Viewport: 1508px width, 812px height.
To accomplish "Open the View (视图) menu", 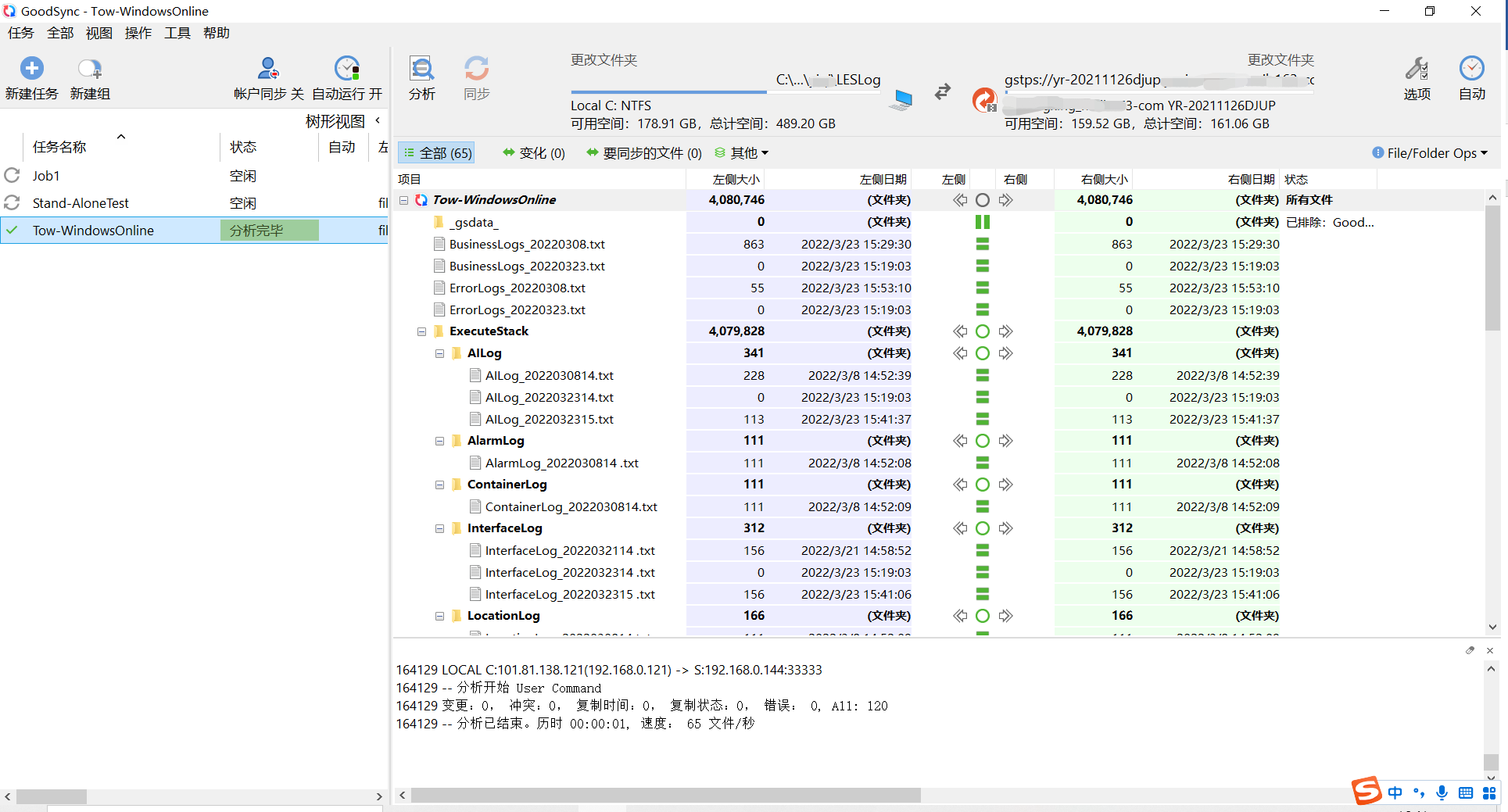I will [99, 33].
